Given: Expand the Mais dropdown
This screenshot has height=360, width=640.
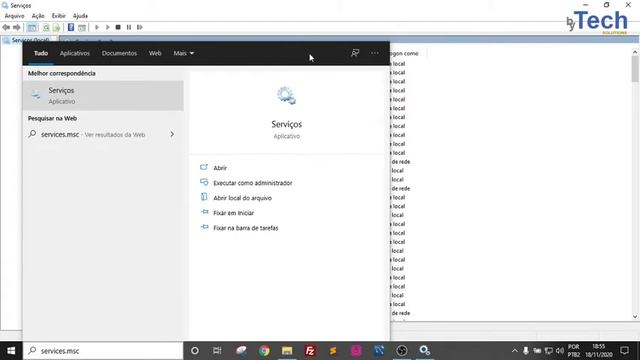Looking at the screenshot, I should click(183, 53).
